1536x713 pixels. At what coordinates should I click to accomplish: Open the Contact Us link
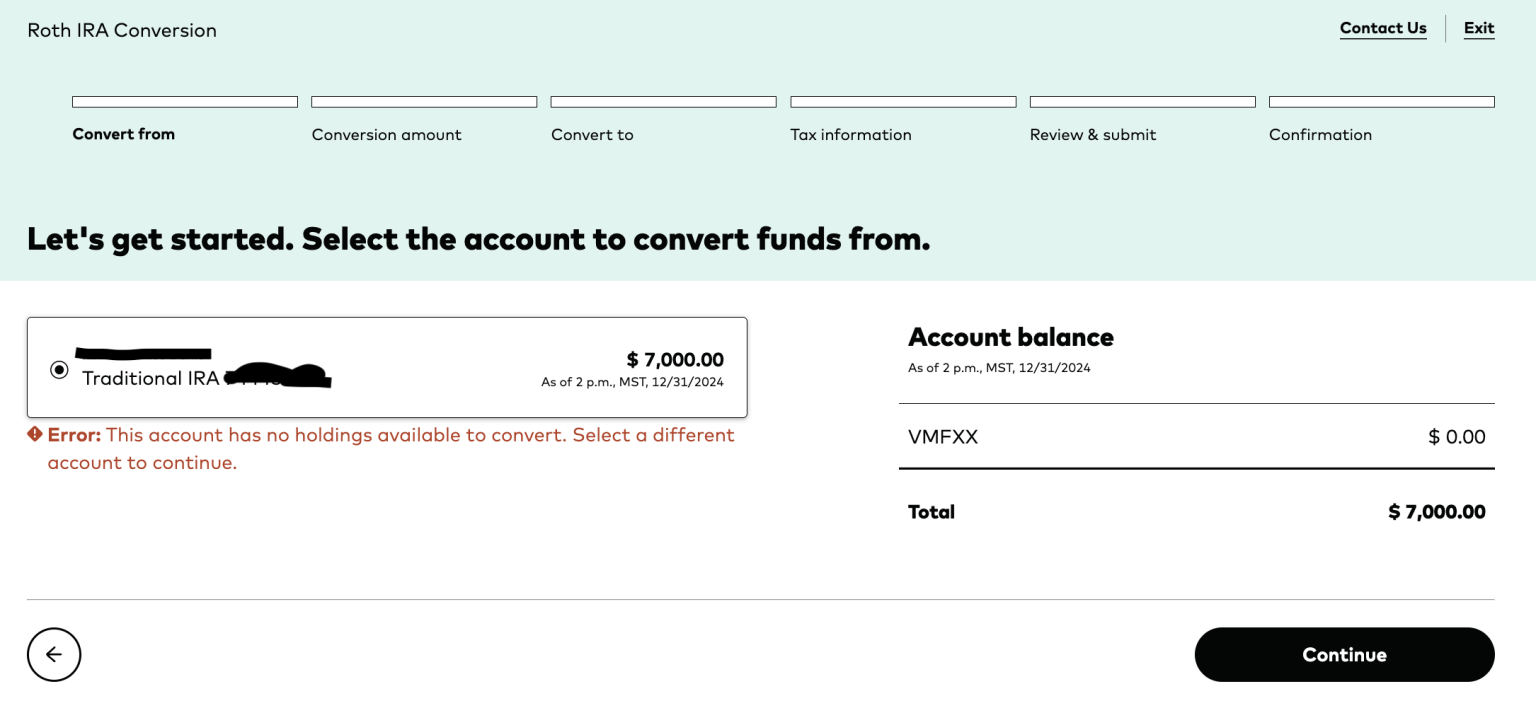click(1383, 28)
